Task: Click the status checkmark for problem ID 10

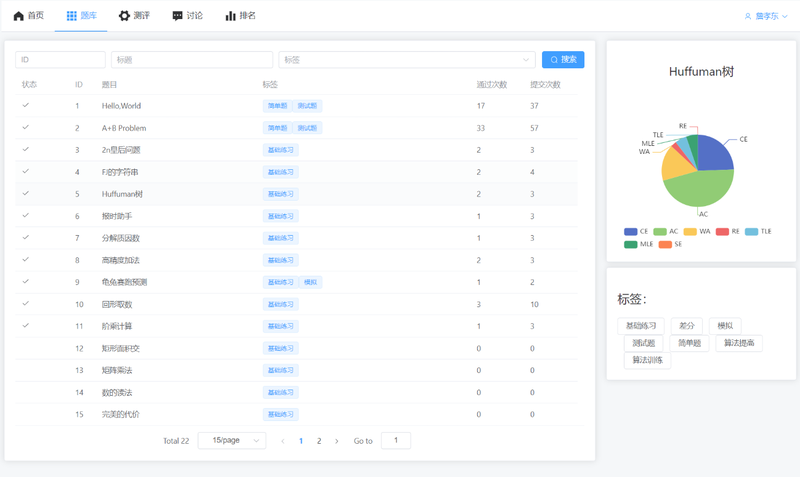Action: click(26, 304)
